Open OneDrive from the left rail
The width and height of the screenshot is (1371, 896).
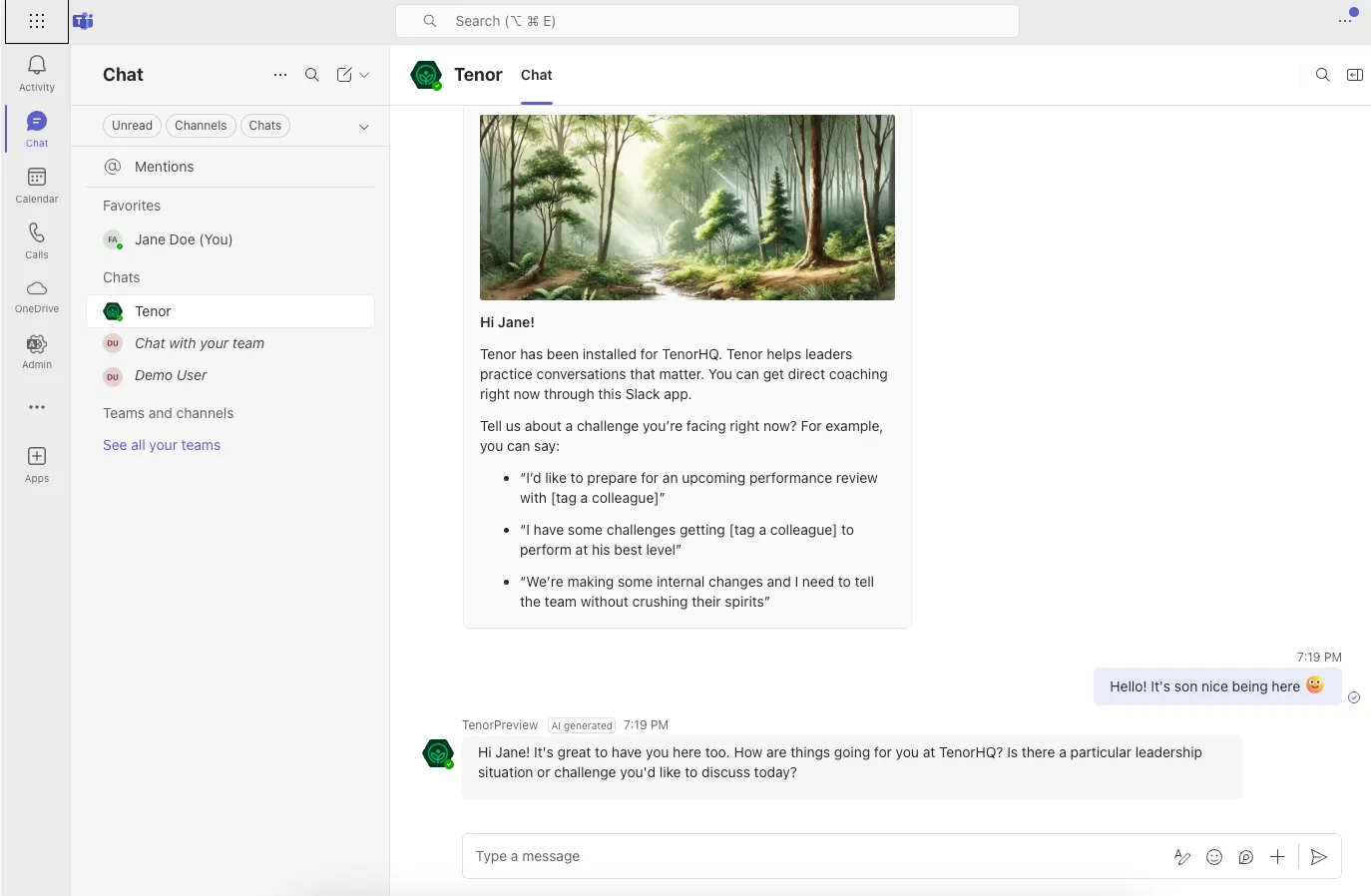tap(37, 296)
